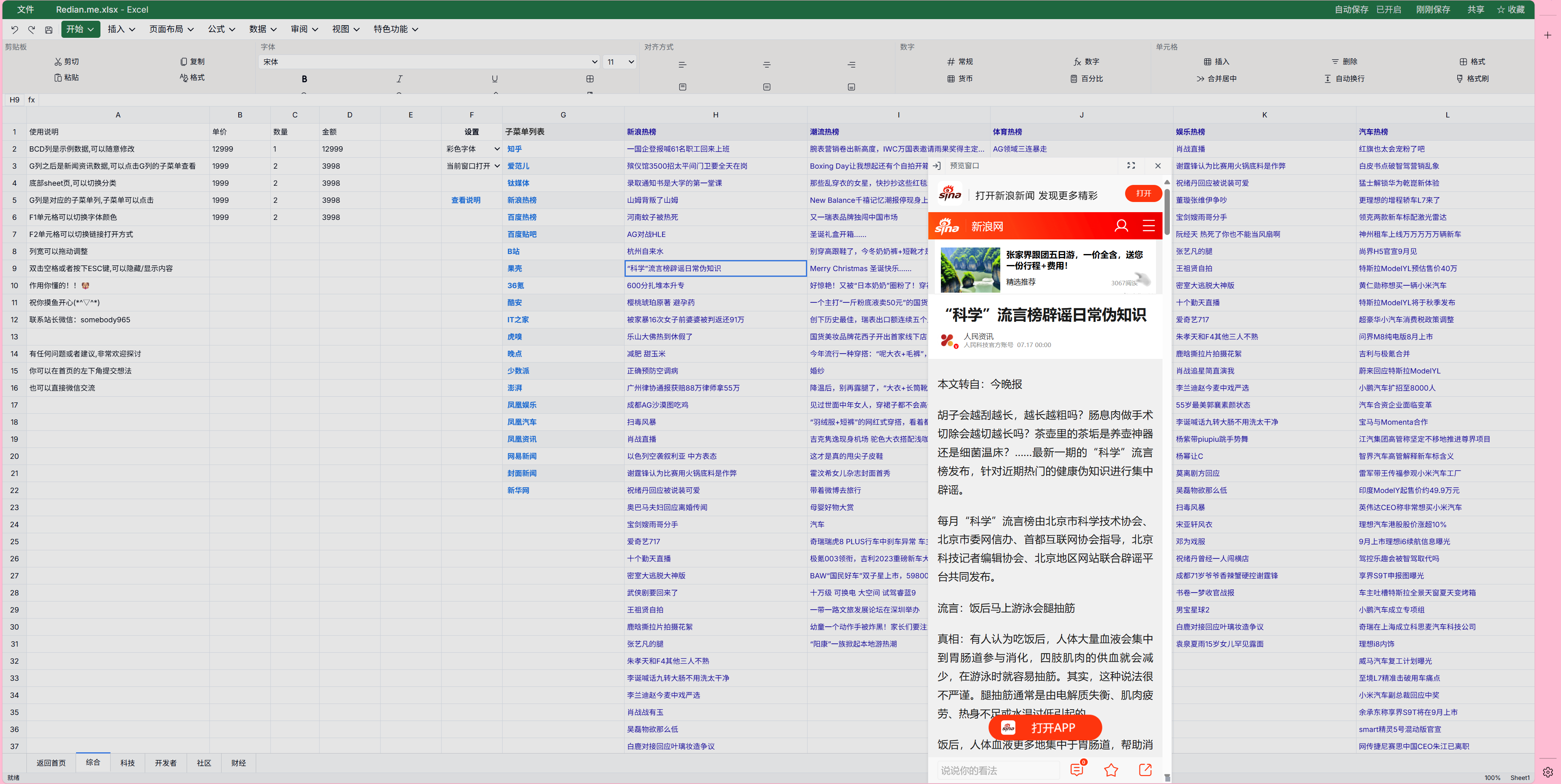
Task: Click the comment bubble icon in preview
Action: [1078, 770]
